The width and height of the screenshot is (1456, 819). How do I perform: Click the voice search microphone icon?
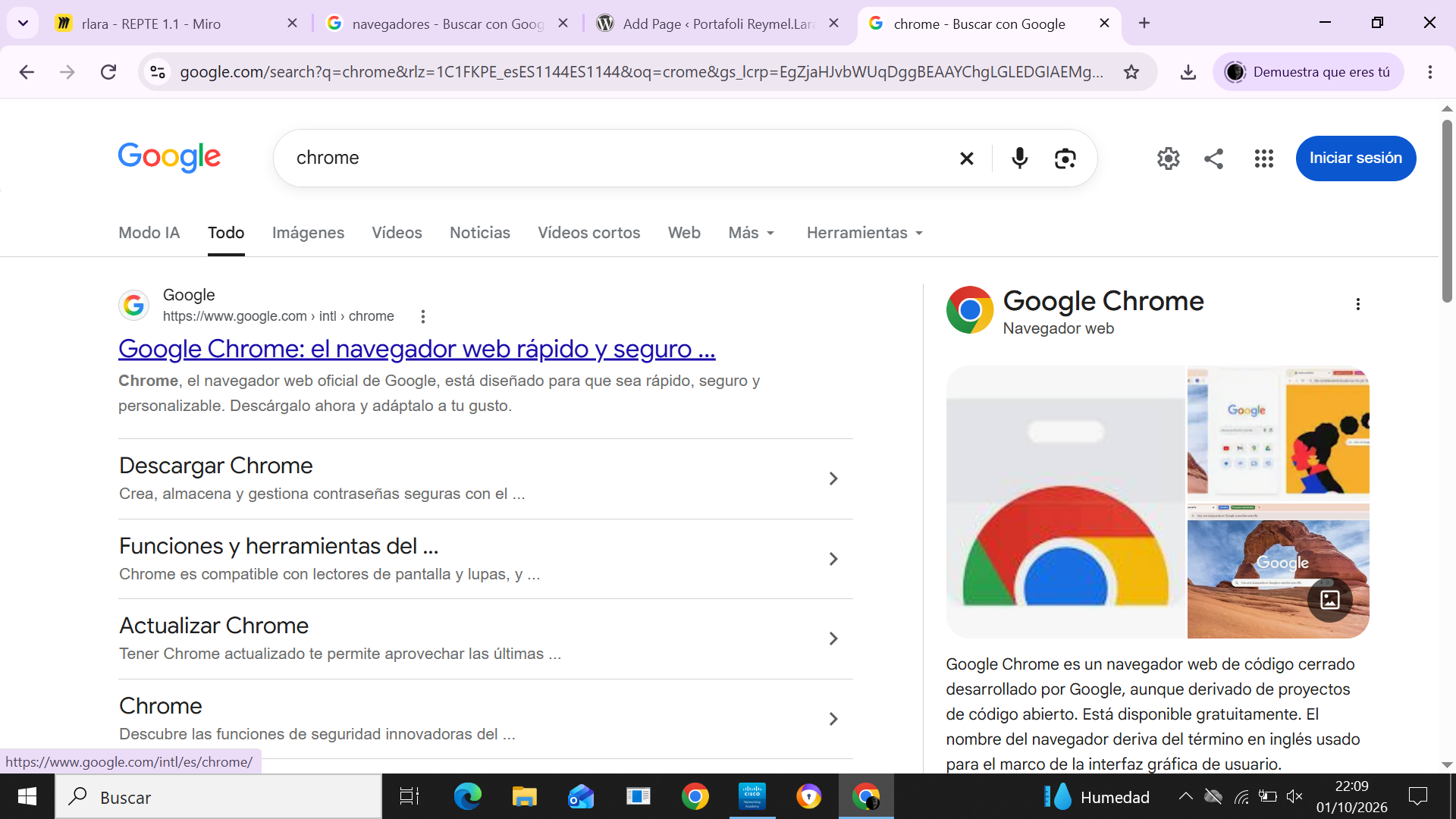point(1020,158)
